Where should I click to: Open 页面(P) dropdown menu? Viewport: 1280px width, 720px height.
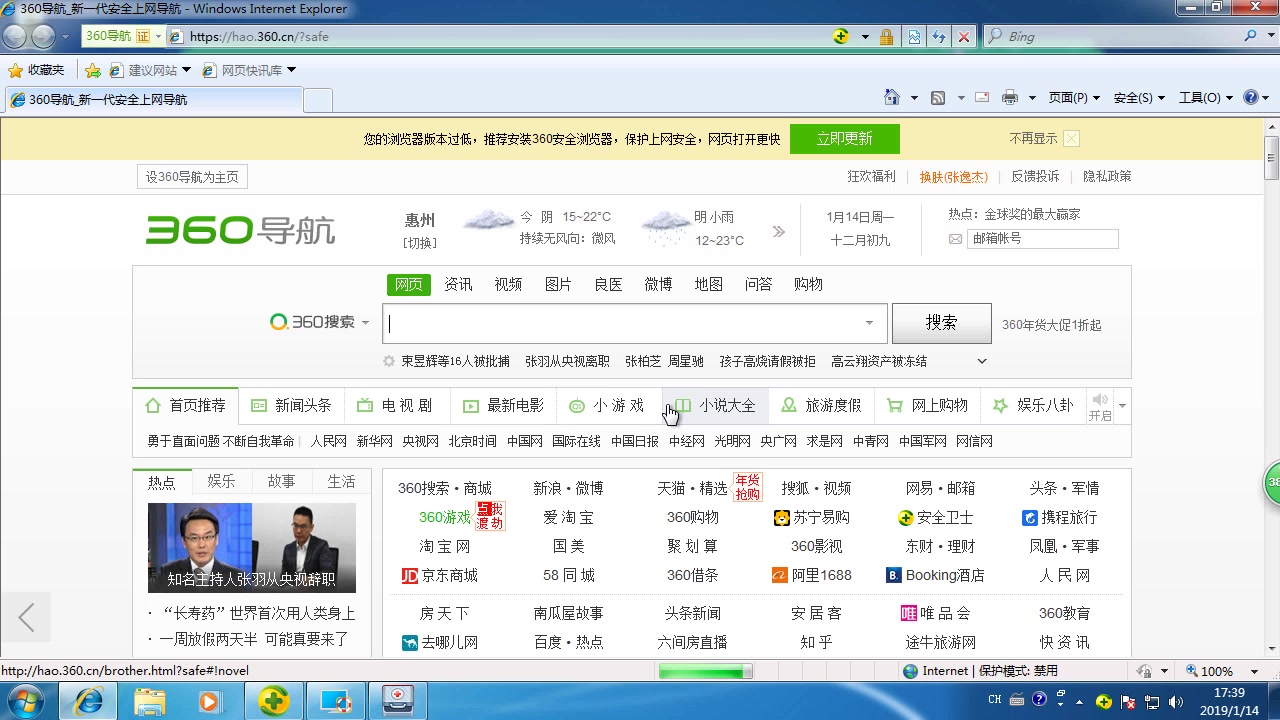[1074, 98]
